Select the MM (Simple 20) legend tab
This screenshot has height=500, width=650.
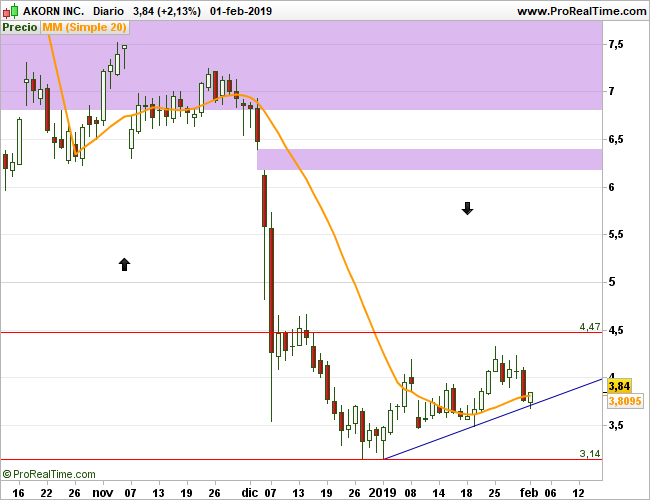pyautogui.click(x=85, y=27)
